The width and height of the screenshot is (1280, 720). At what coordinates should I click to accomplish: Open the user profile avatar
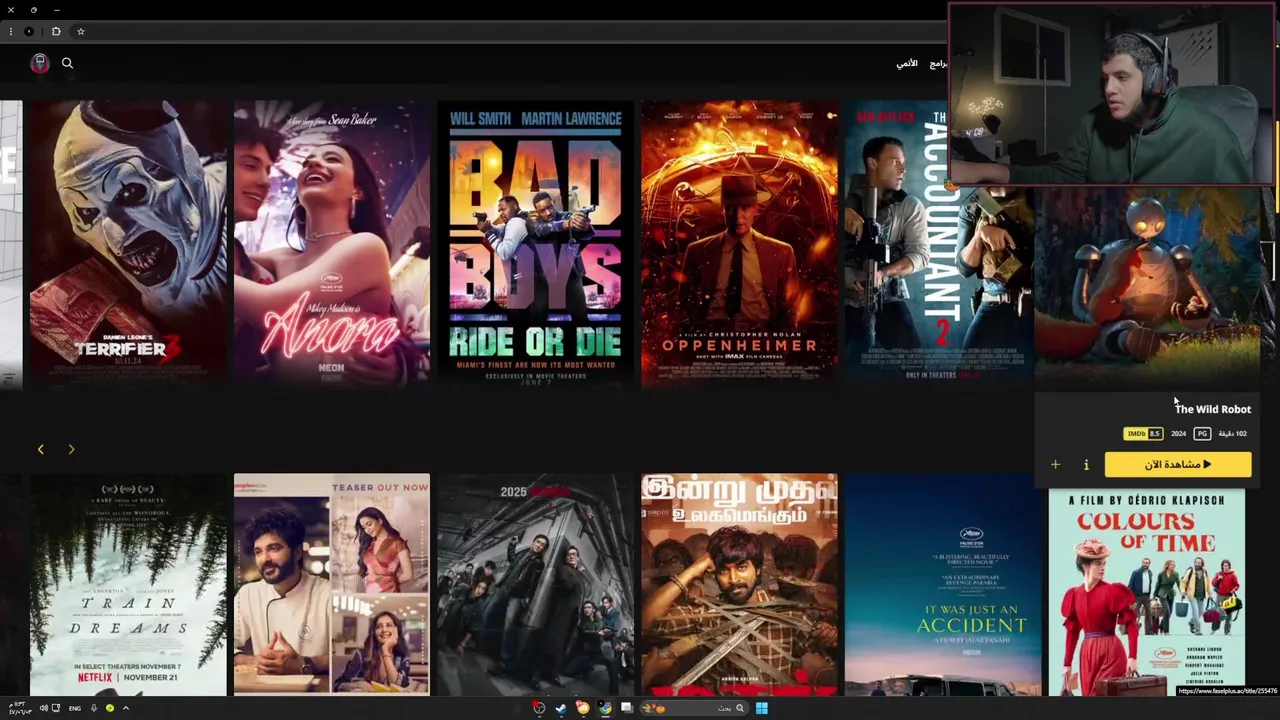pos(40,63)
